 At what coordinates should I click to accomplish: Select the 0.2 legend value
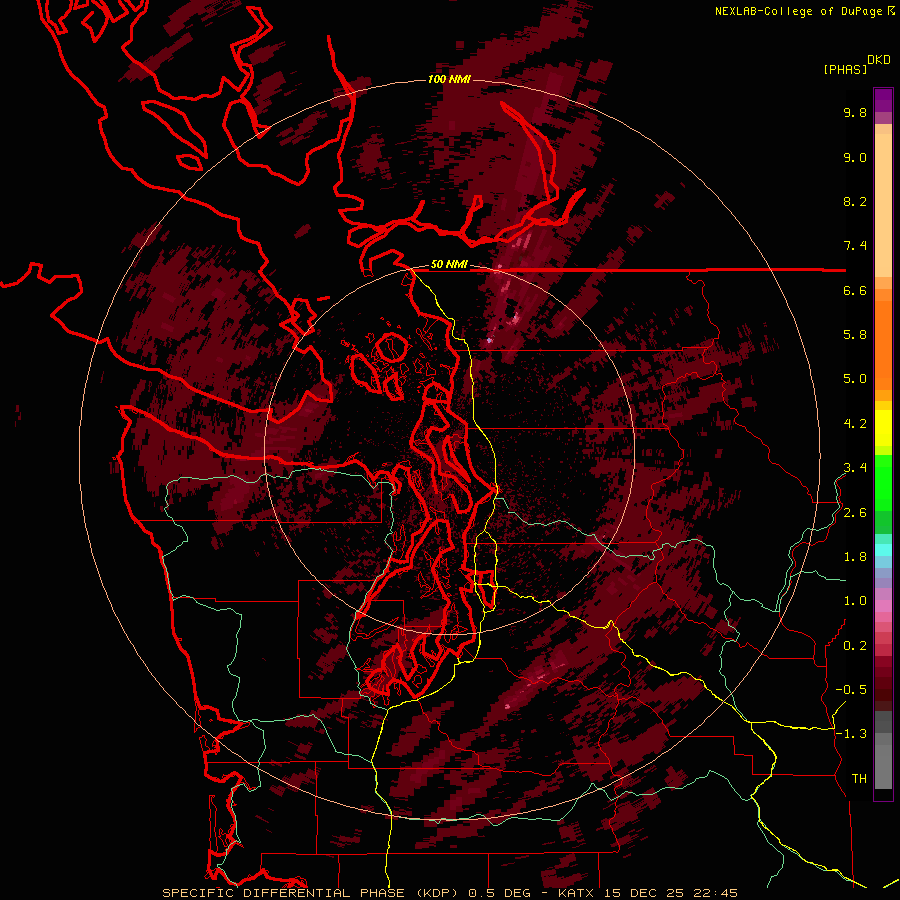tap(855, 646)
